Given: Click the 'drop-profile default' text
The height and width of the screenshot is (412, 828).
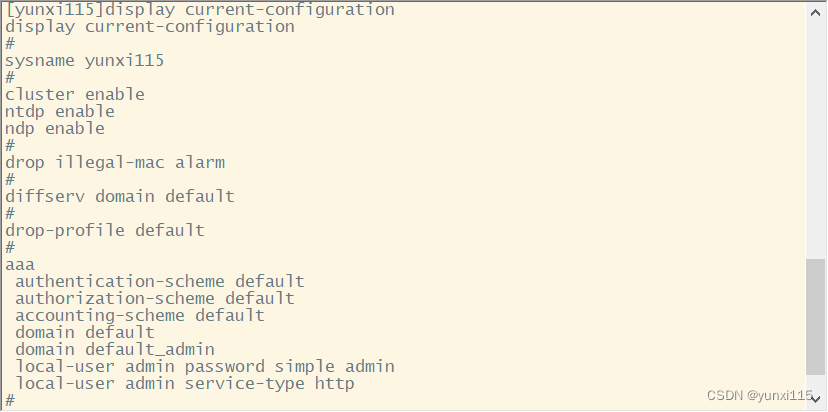Looking at the screenshot, I should (105, 230).
